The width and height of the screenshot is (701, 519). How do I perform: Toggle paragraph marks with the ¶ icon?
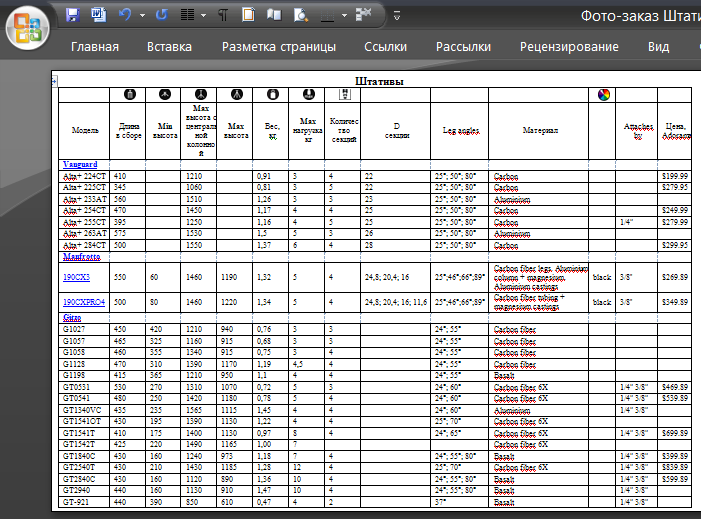(223, 15)
